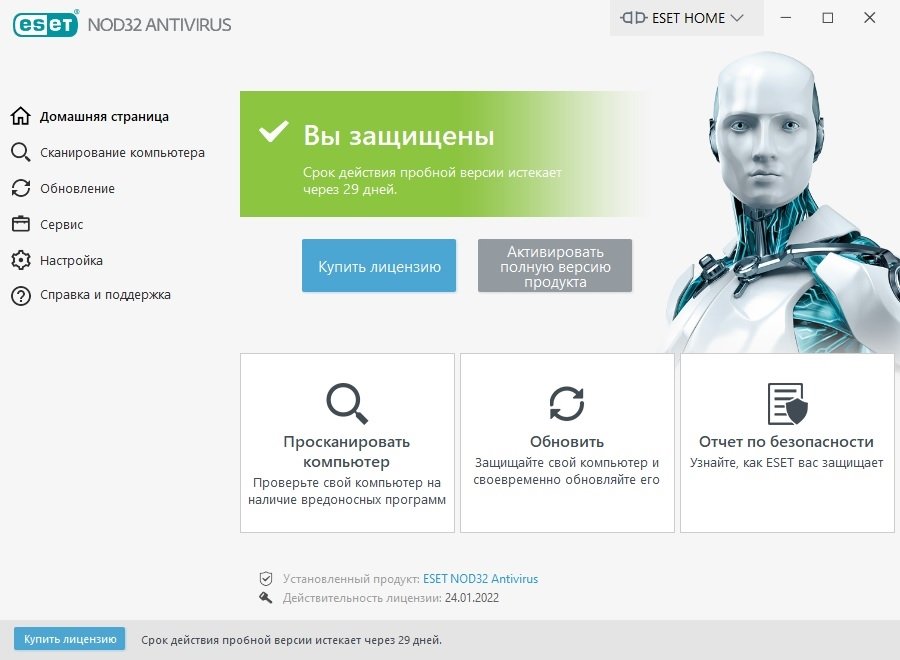Click the home icon beside Домашняя страница

coord(21,116)
